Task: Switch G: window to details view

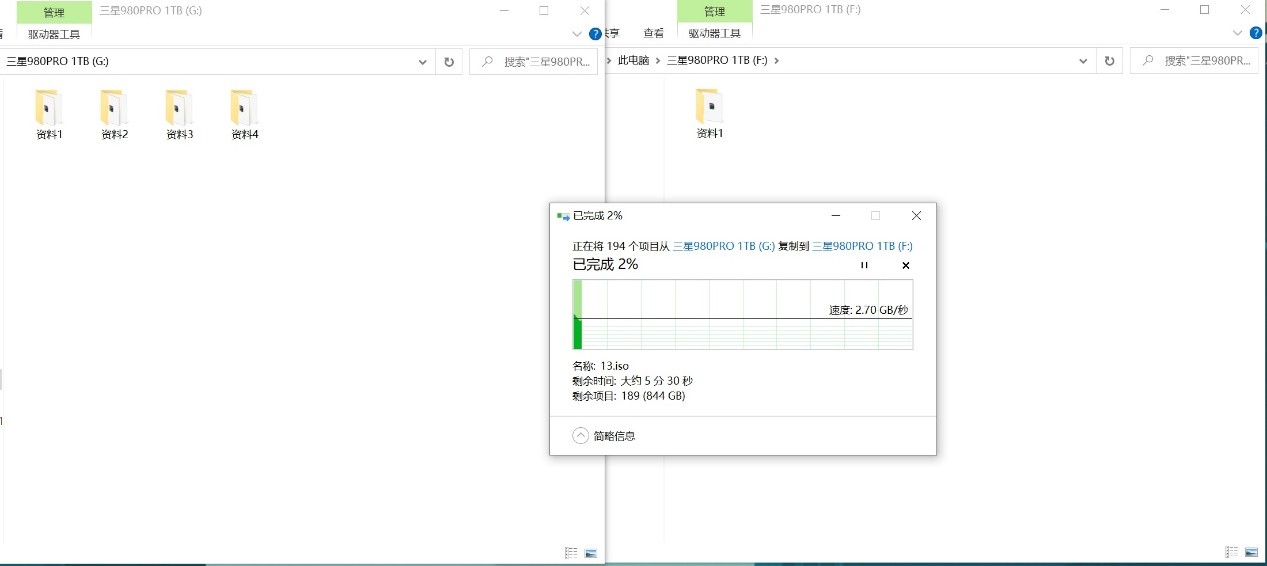Action: coord(571,552)
